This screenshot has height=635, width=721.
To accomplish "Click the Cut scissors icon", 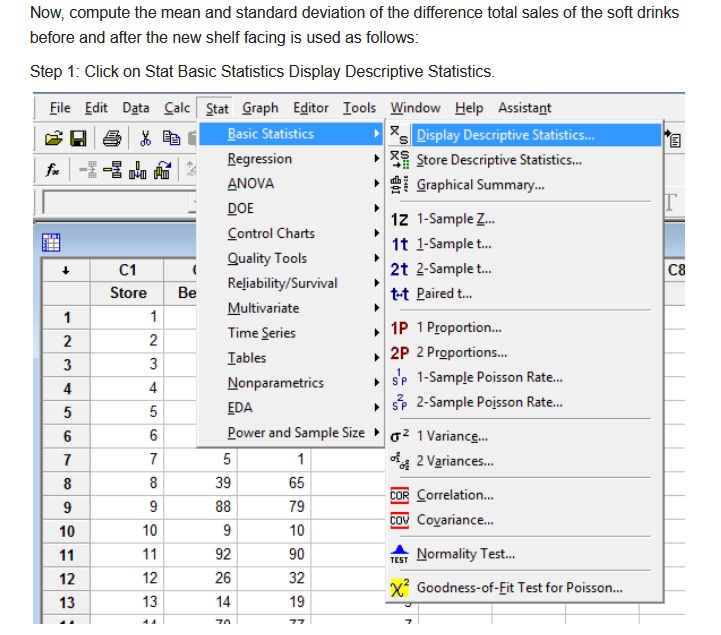I will (145, 136).
